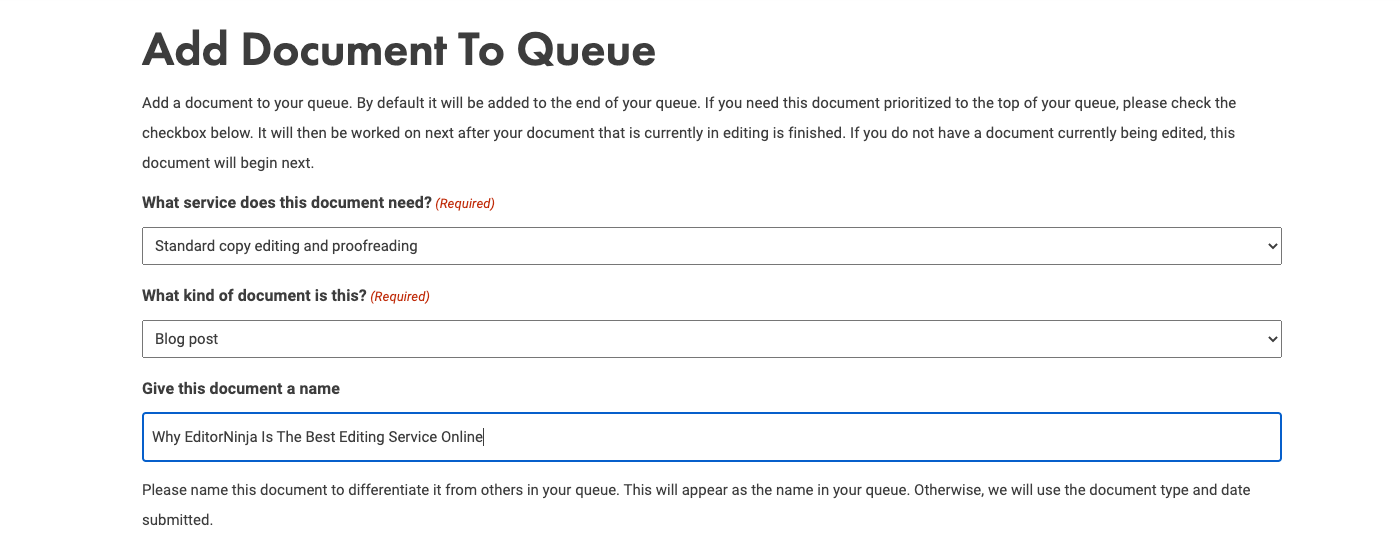Click the 'Blog post' selected value
Screen dimensions: 1400x540
click(x=187, y=339)
